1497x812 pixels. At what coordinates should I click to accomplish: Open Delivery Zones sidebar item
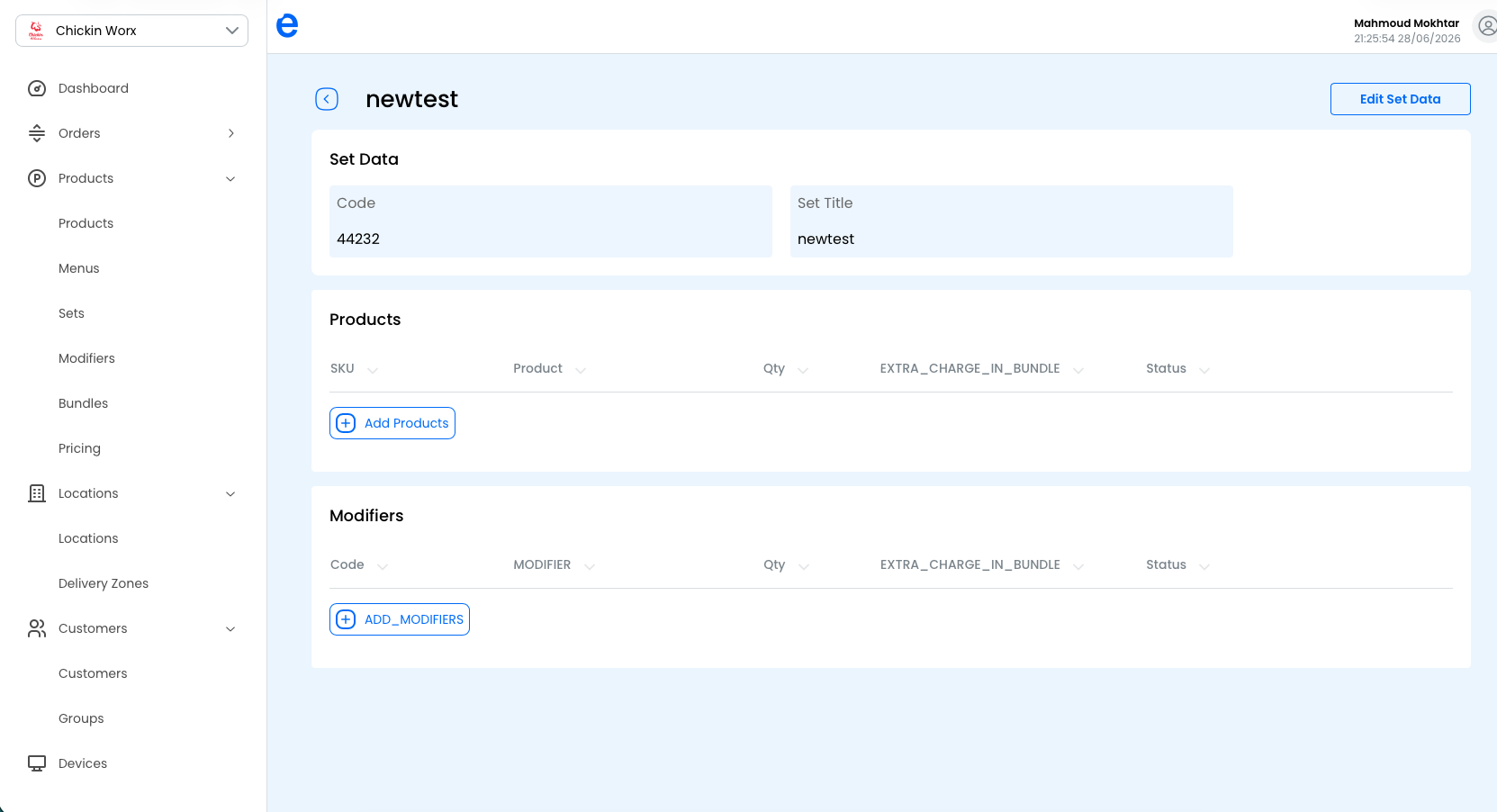(x=104, y=583)
